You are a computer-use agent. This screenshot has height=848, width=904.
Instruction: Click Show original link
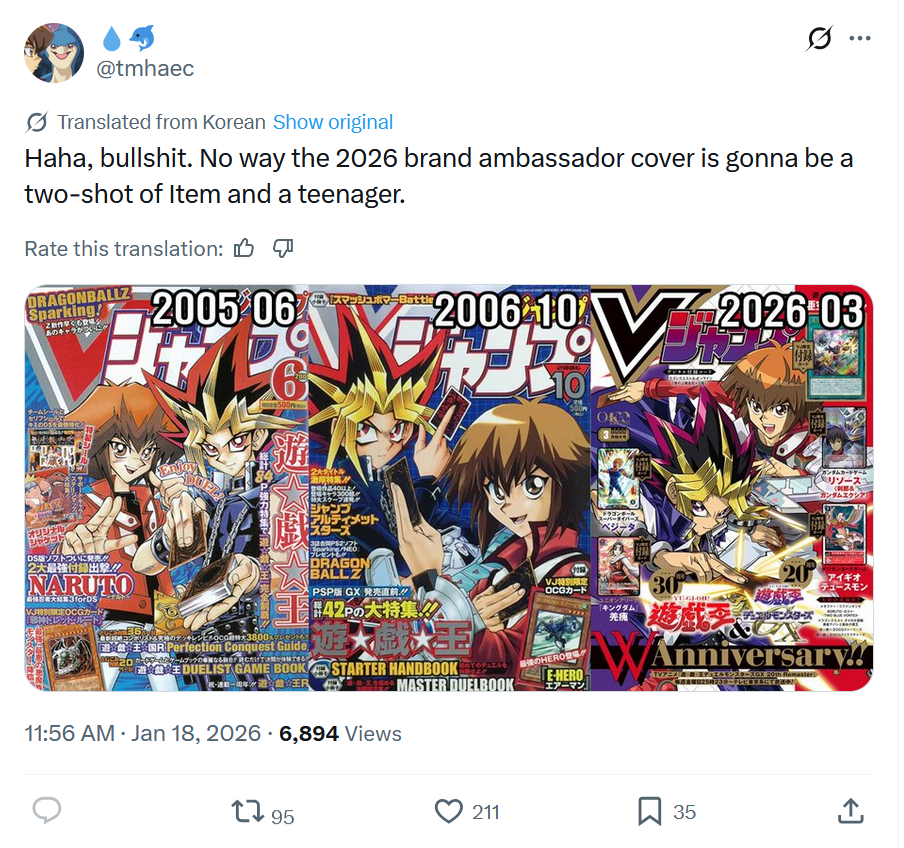point(333,122)
